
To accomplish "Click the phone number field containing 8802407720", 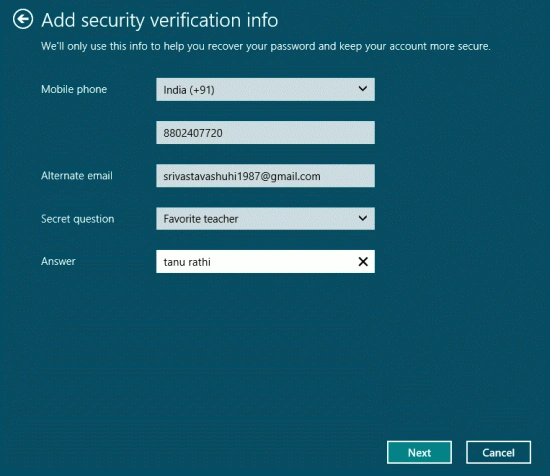I will tap(265, 133).
